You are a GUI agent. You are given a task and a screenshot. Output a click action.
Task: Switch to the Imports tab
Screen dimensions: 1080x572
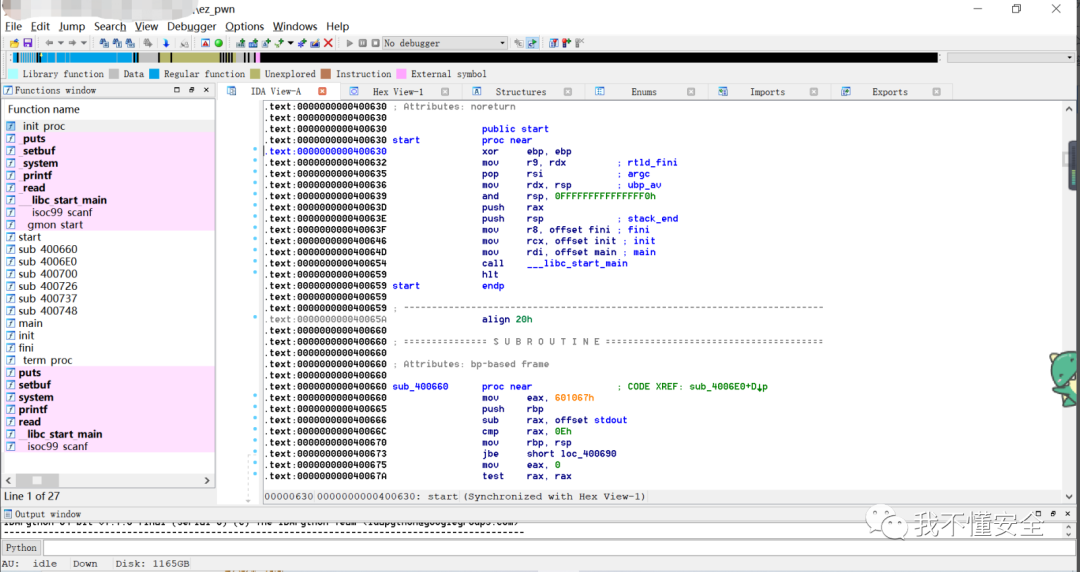[x=767, y=91]
